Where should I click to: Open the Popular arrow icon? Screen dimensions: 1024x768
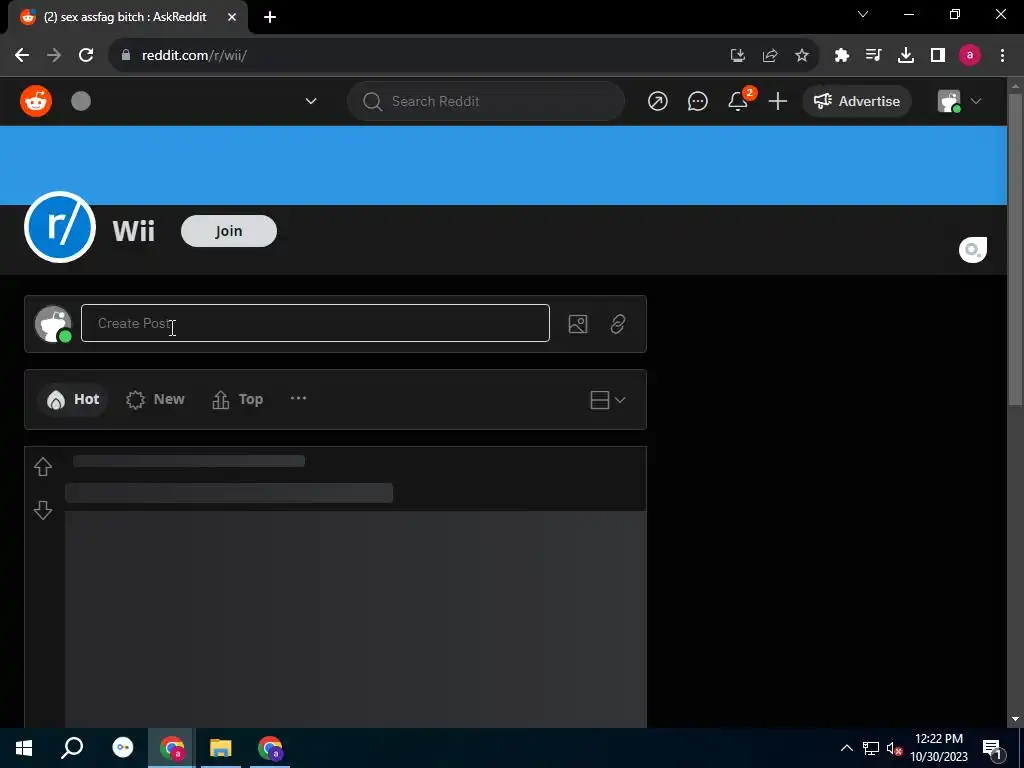[x=658, y=101]
